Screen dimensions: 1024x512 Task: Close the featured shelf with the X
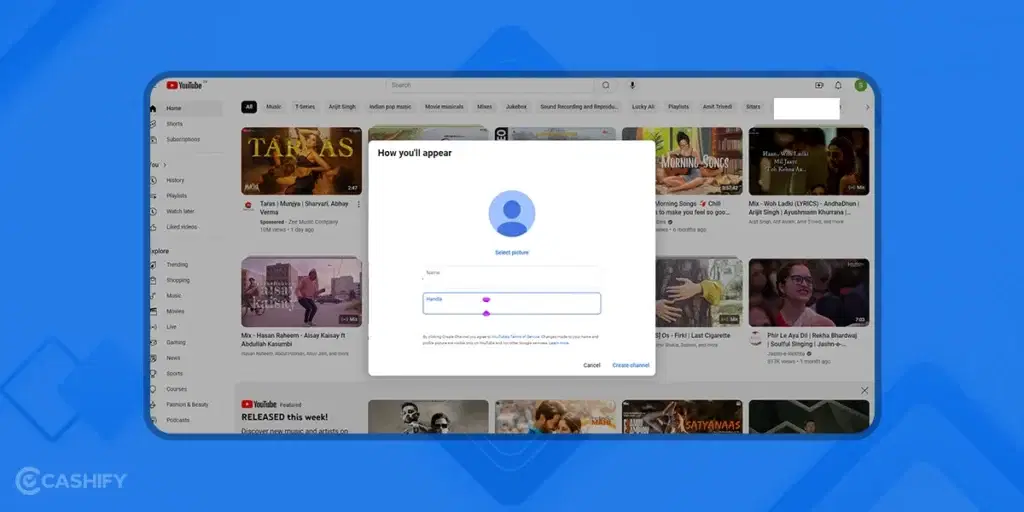tap(865, 391)
